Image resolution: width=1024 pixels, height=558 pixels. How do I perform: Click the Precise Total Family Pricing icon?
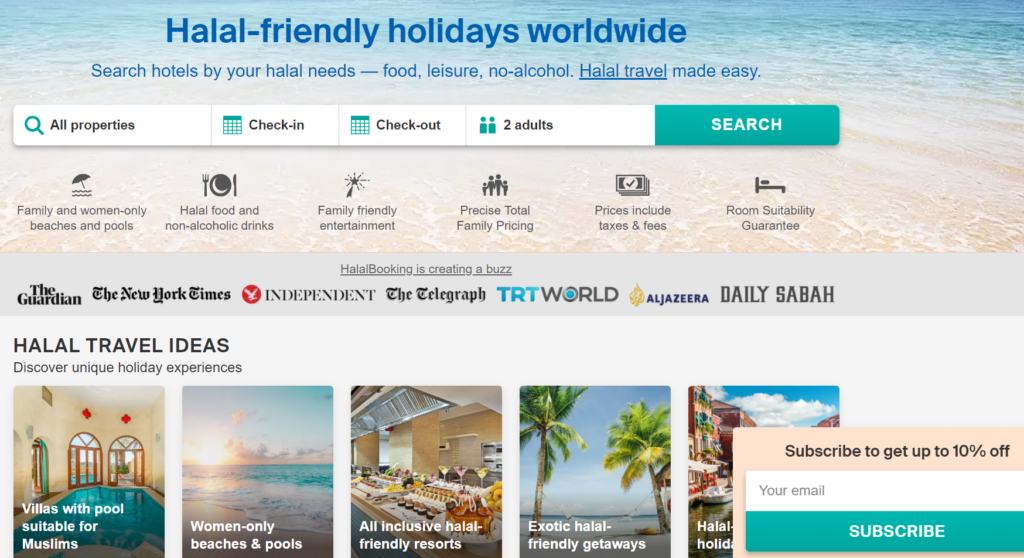495,186
